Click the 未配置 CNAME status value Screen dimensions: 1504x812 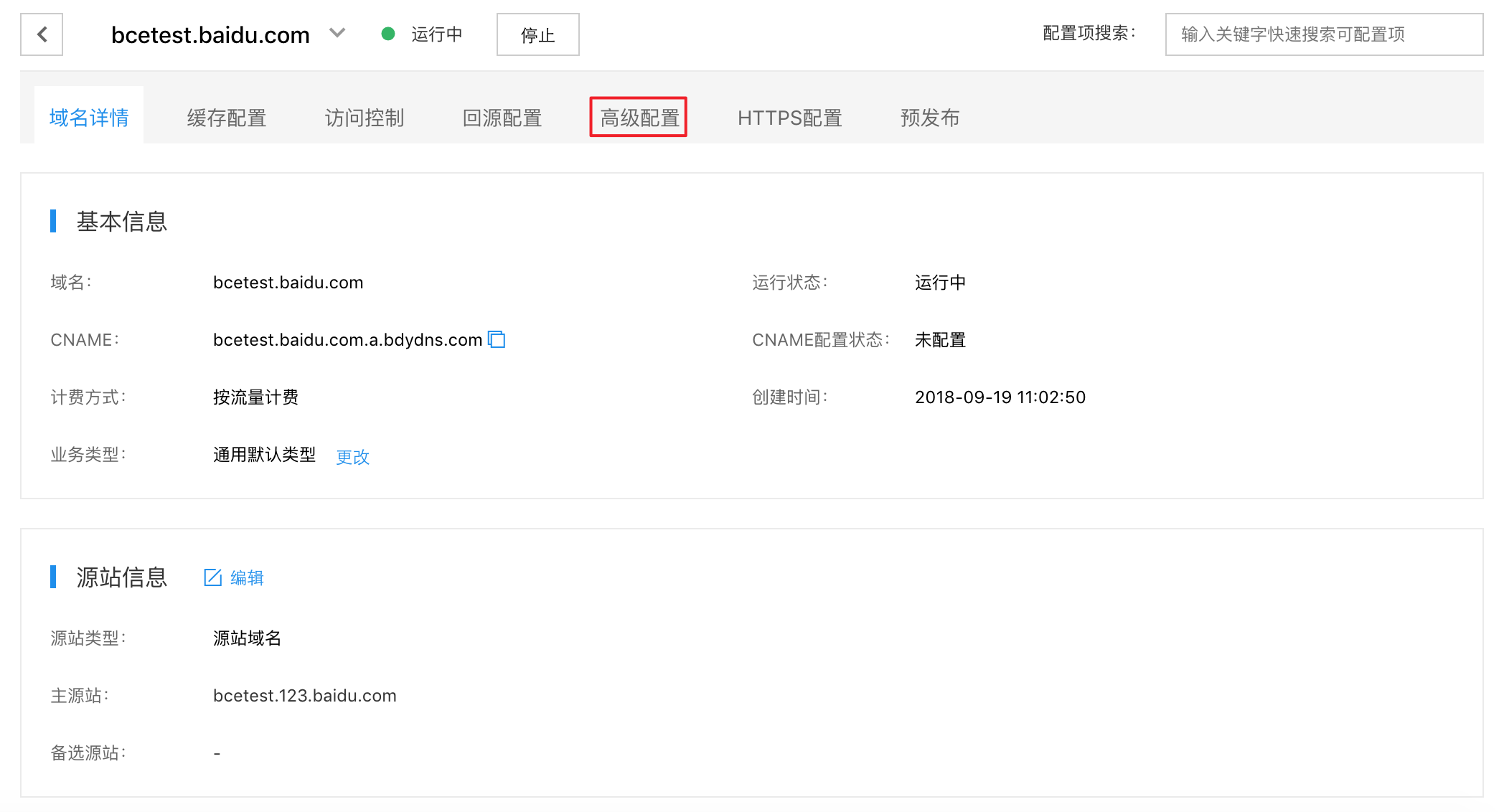pos(940,340)
